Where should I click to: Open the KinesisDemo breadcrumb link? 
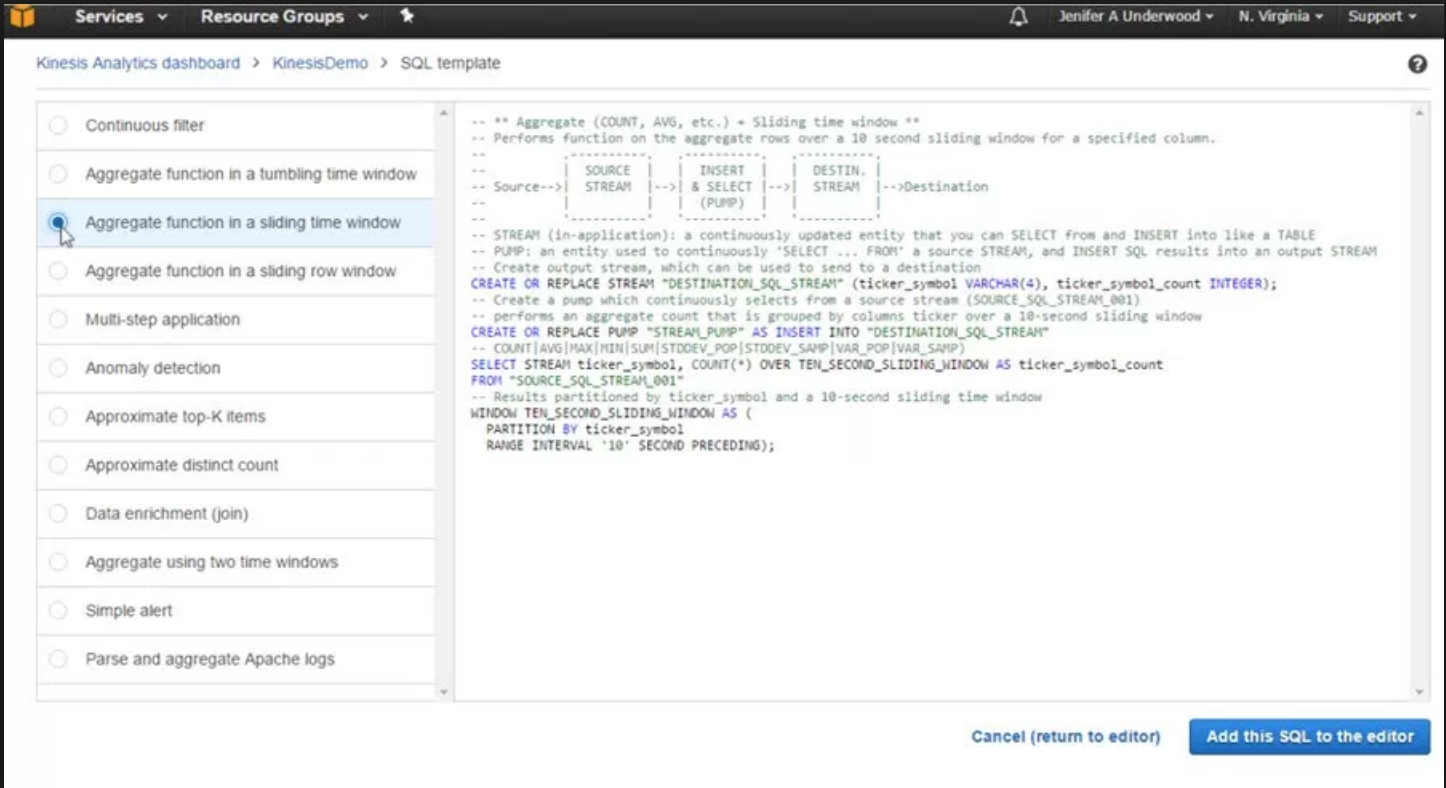320,63
